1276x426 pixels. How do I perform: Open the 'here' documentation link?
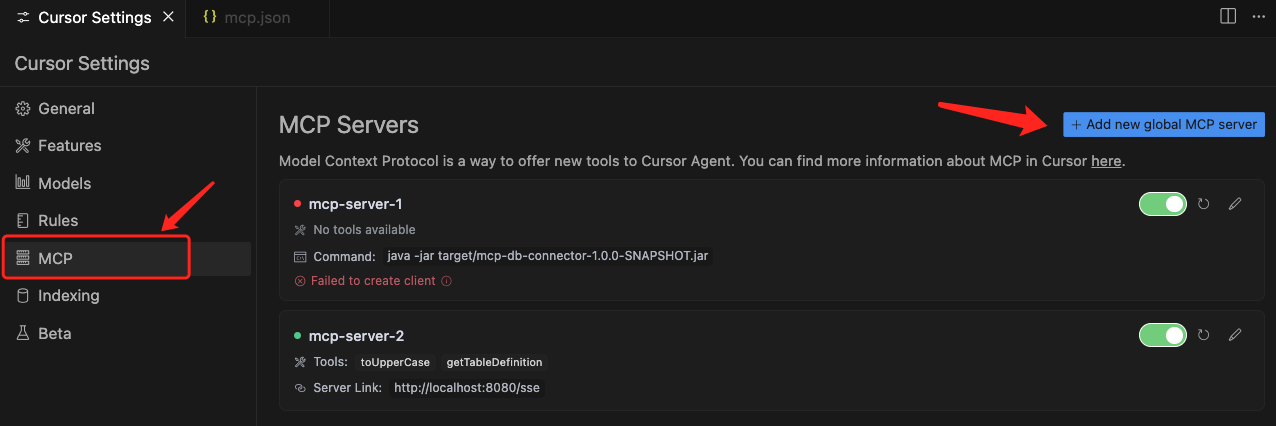click(1105, 160)
